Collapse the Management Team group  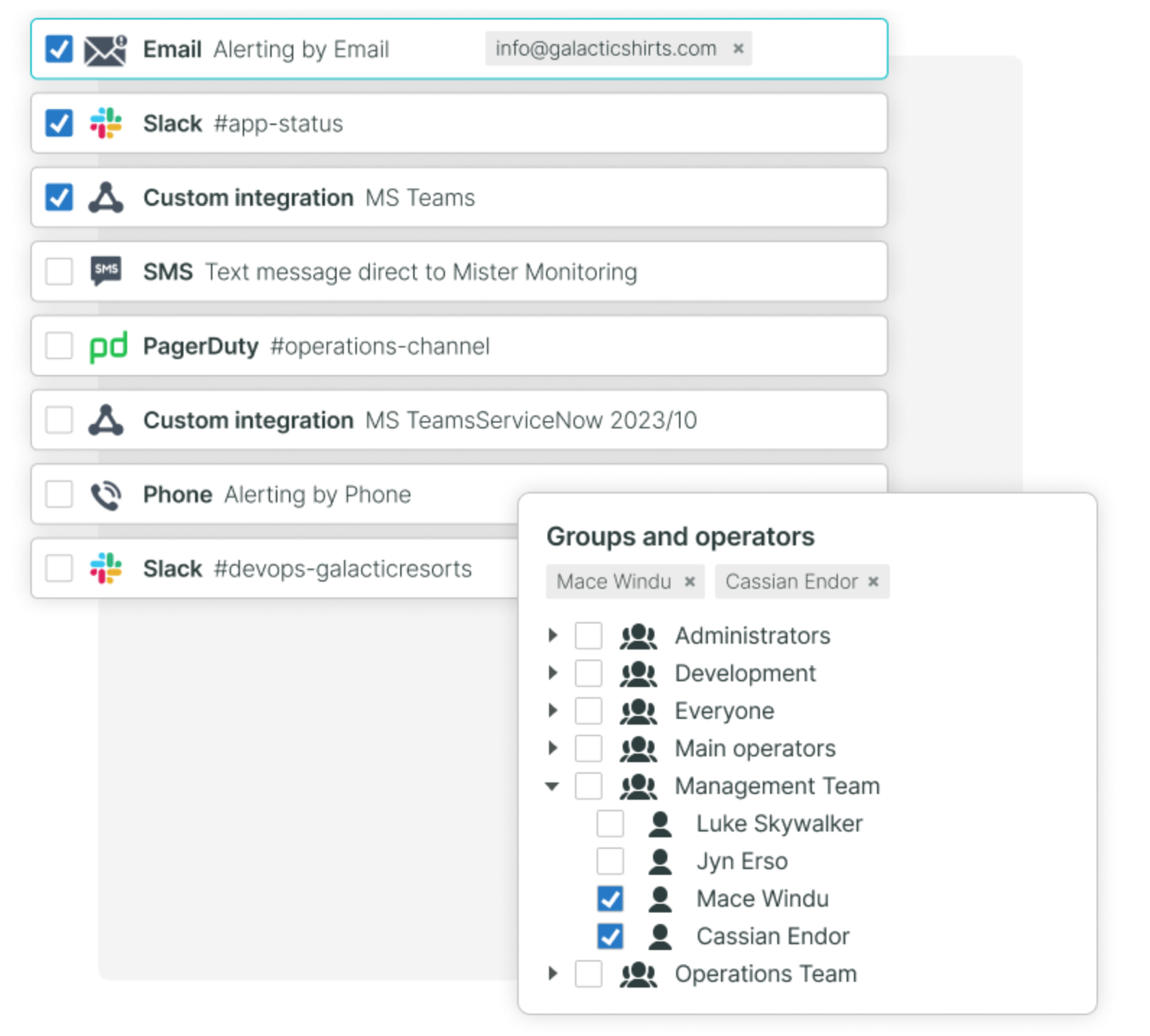click(553, 786)
